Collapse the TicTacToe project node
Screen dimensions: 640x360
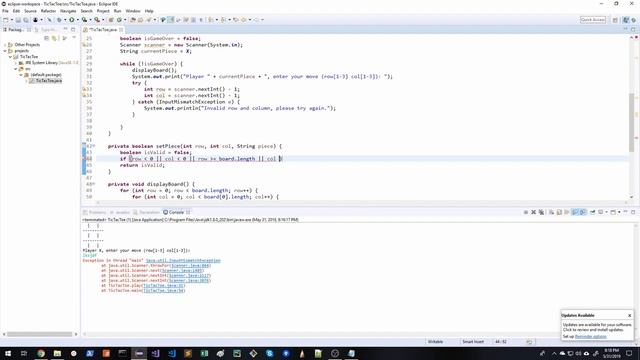pos(11,57)
